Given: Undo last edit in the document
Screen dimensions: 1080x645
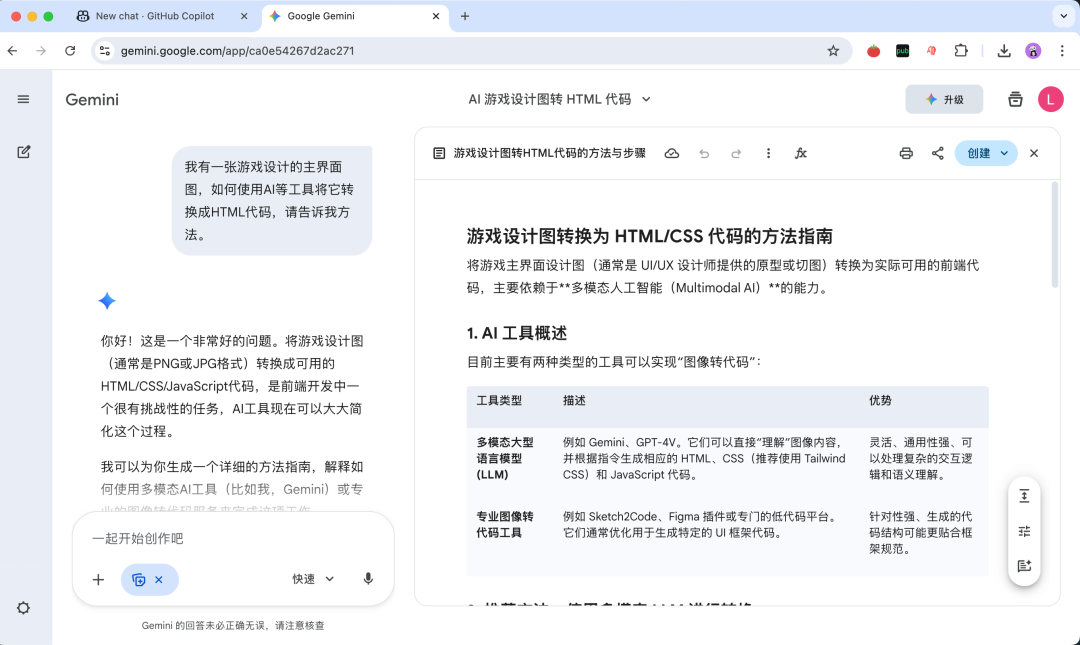Looking at the screenshot, I should (704, 153).
